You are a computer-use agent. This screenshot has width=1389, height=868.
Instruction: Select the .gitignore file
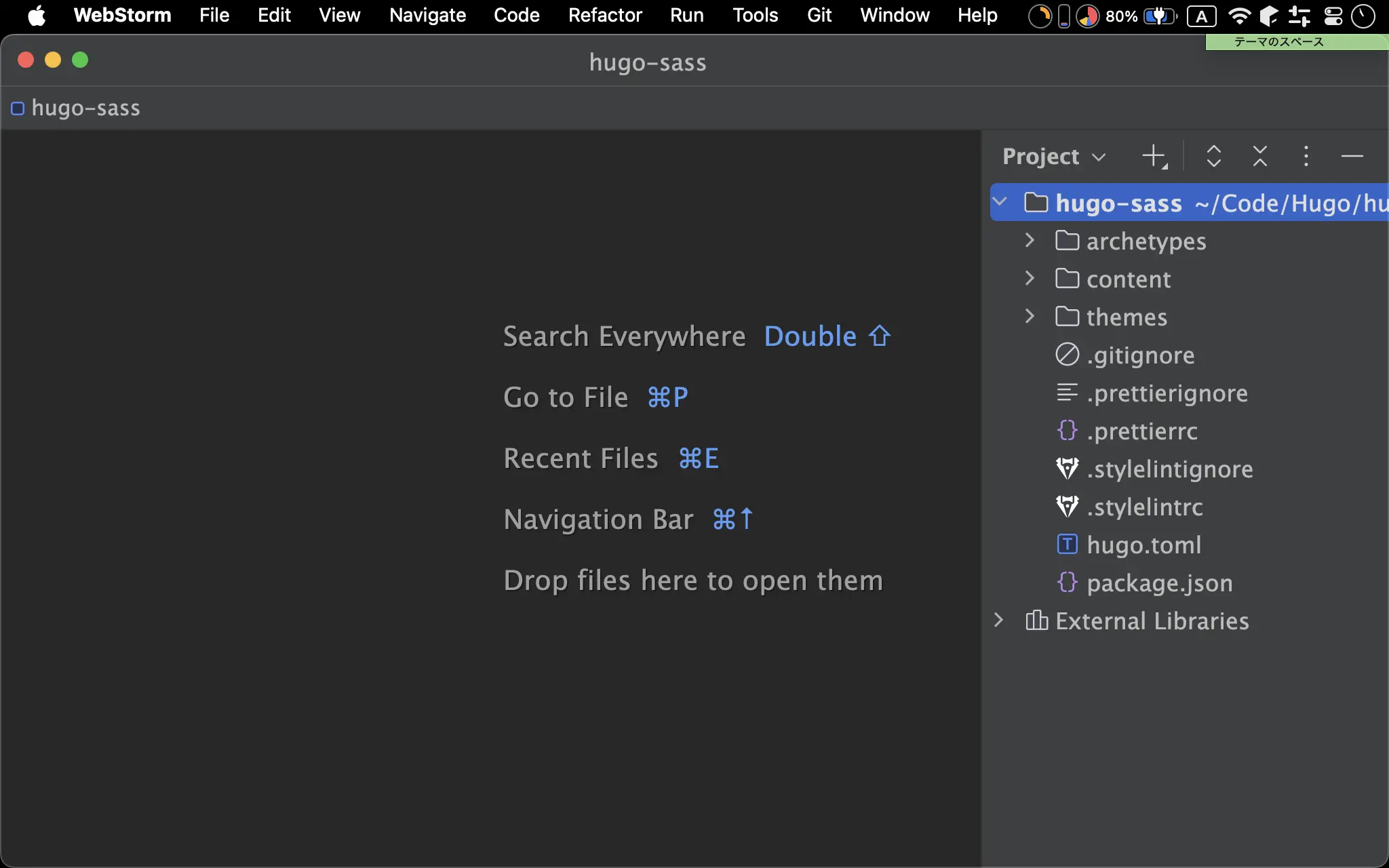point(1140,355)
